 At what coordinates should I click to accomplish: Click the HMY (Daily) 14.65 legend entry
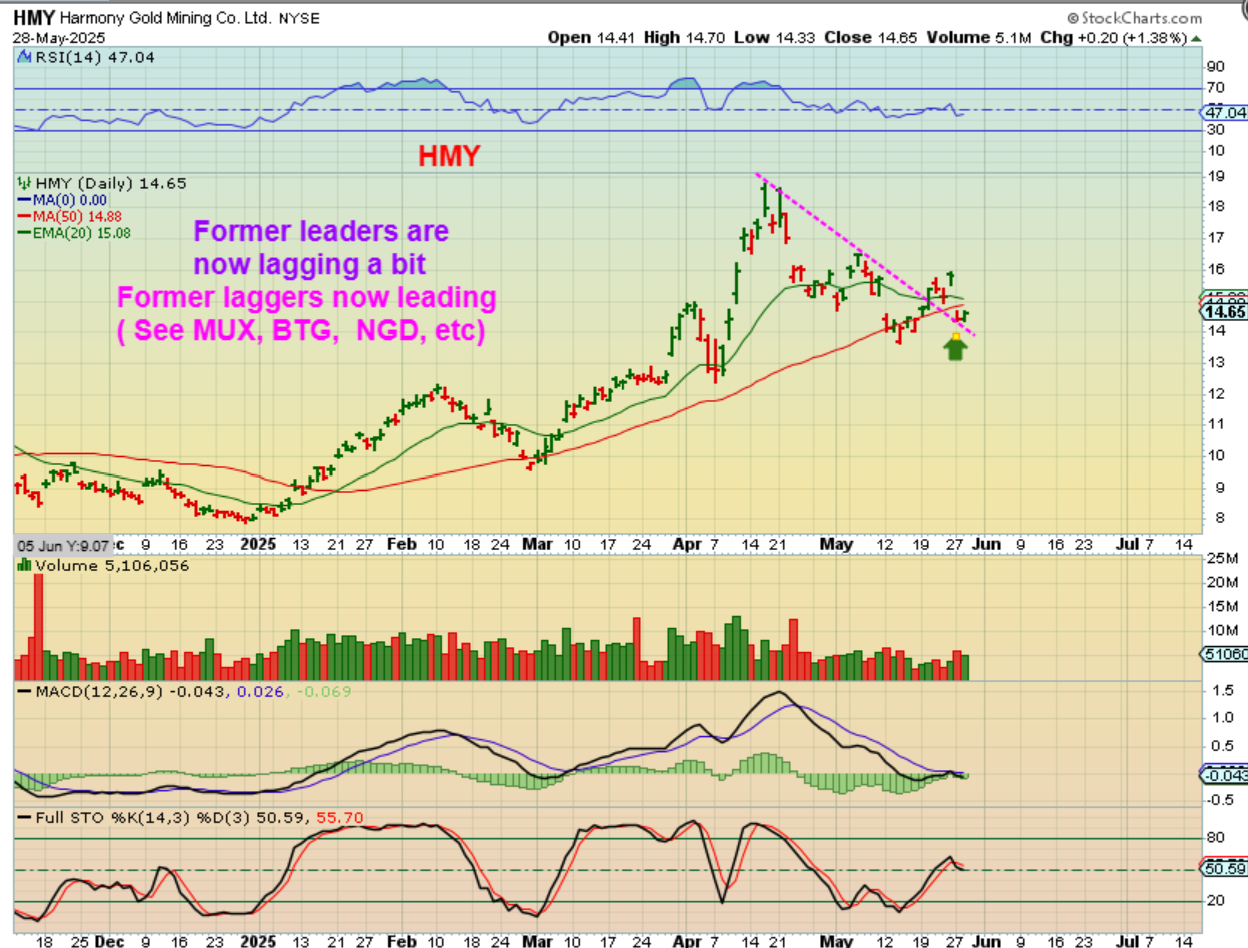tap(102, 184)
